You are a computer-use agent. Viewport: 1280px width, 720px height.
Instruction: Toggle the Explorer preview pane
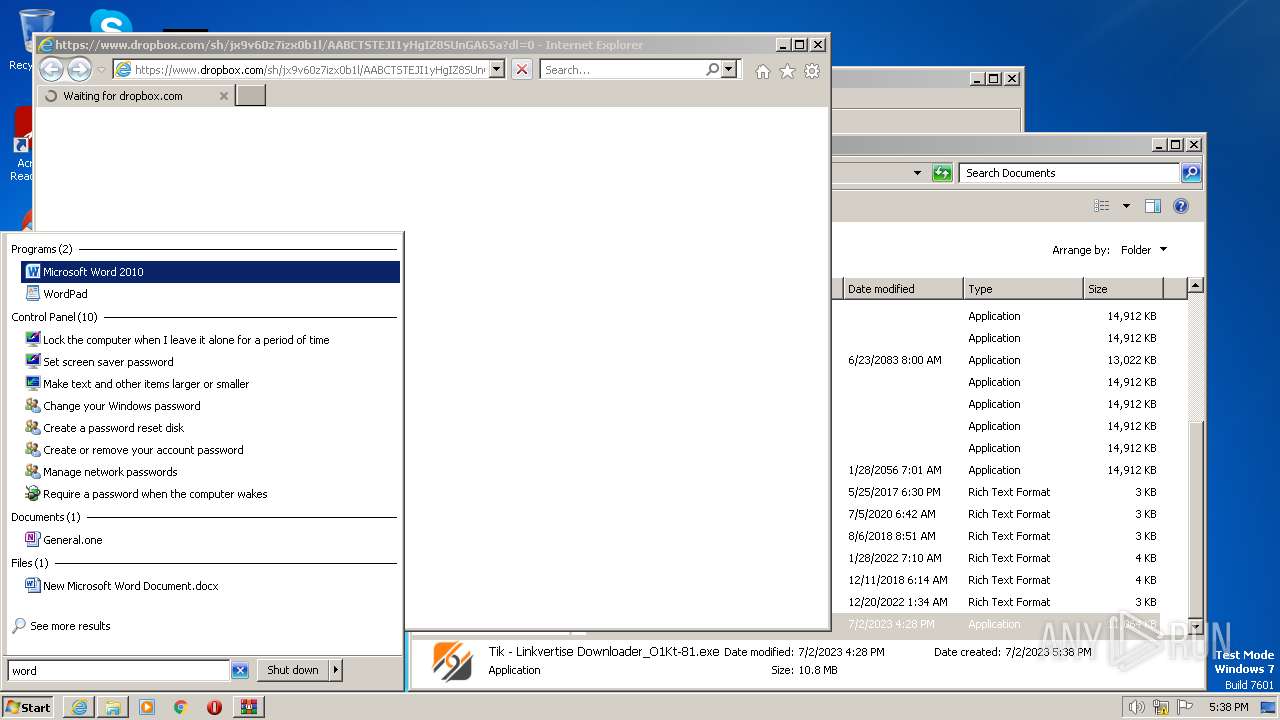click(x=1152, y=206)
